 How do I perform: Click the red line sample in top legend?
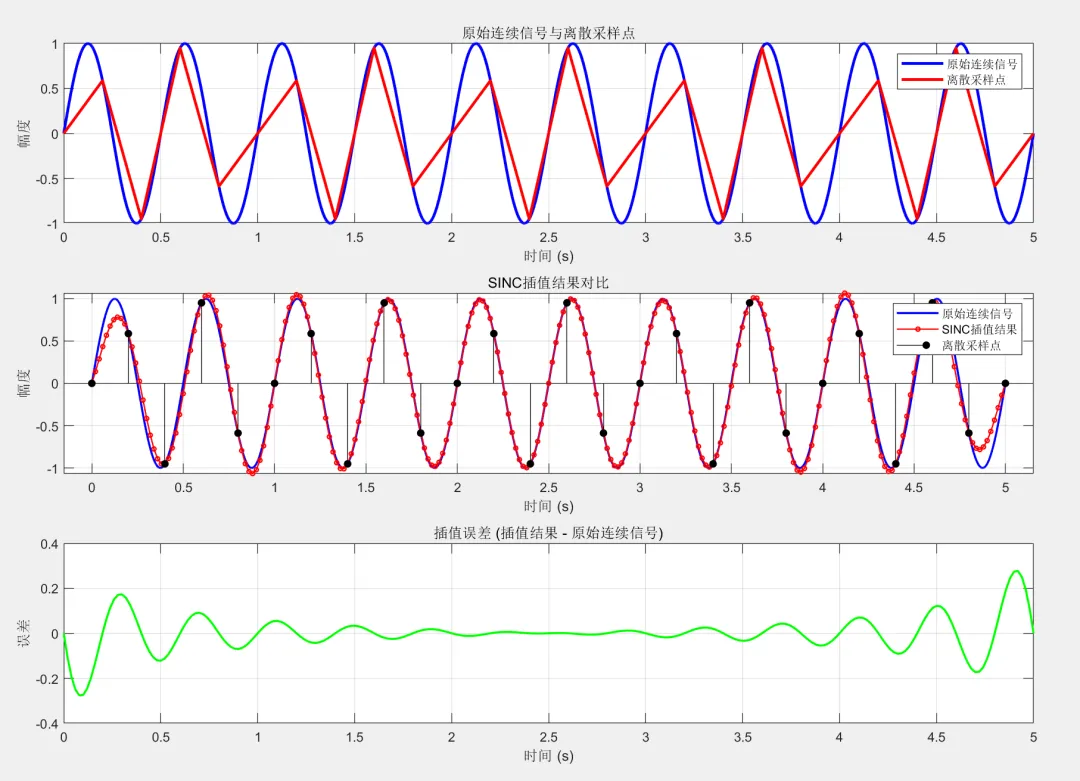coord(921,79)
